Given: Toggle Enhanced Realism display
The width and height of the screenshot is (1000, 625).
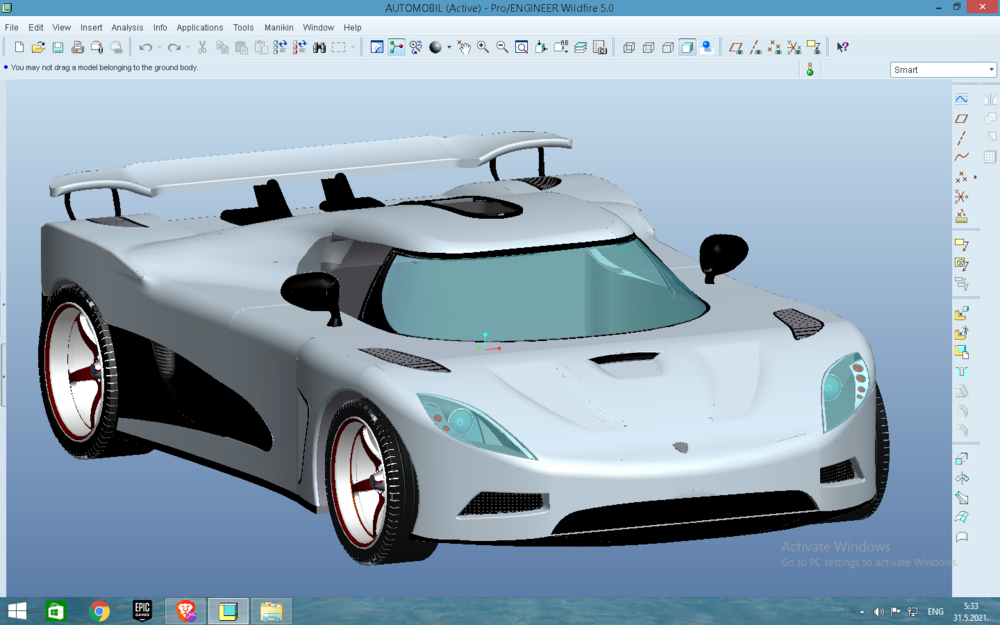Looking at the screenshot, I should coord(707,47).
